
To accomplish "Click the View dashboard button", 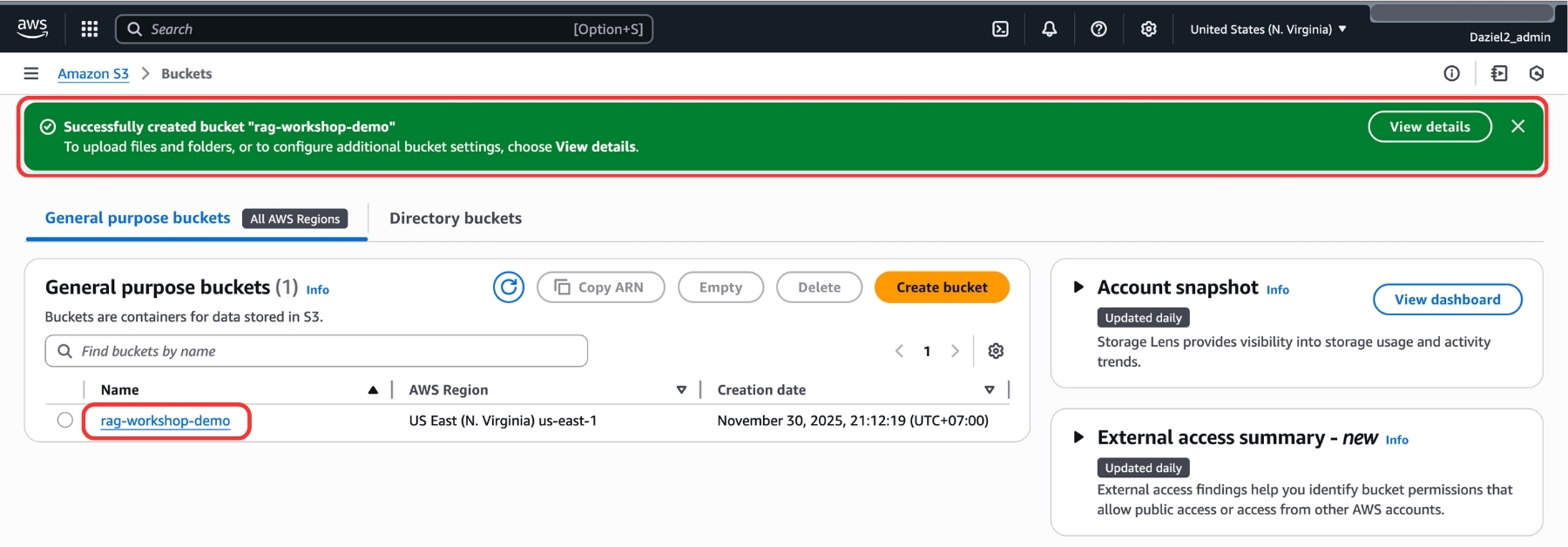I will point(1447,299).
